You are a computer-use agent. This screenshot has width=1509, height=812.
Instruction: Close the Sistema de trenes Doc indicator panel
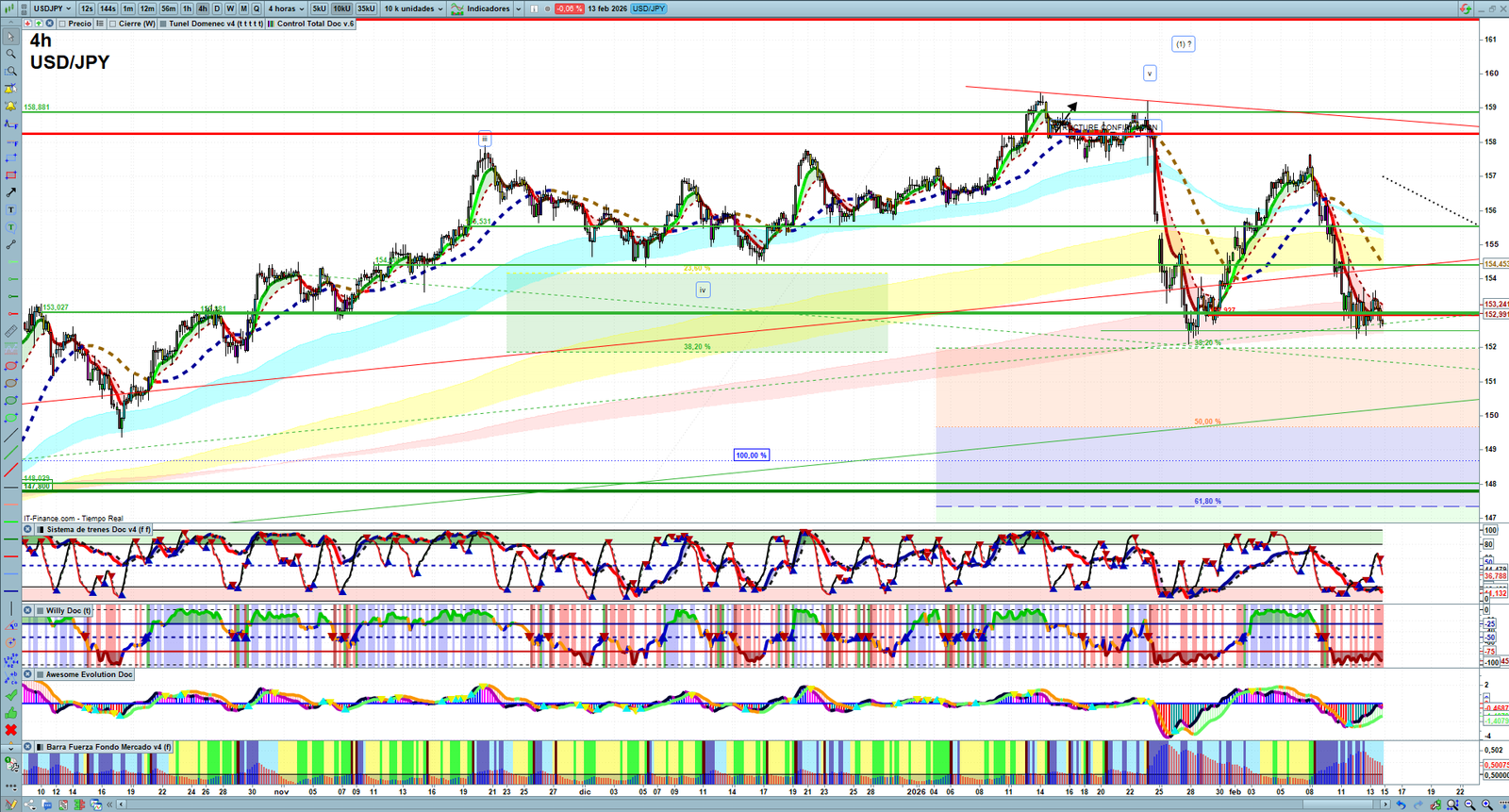pos(28,530)
